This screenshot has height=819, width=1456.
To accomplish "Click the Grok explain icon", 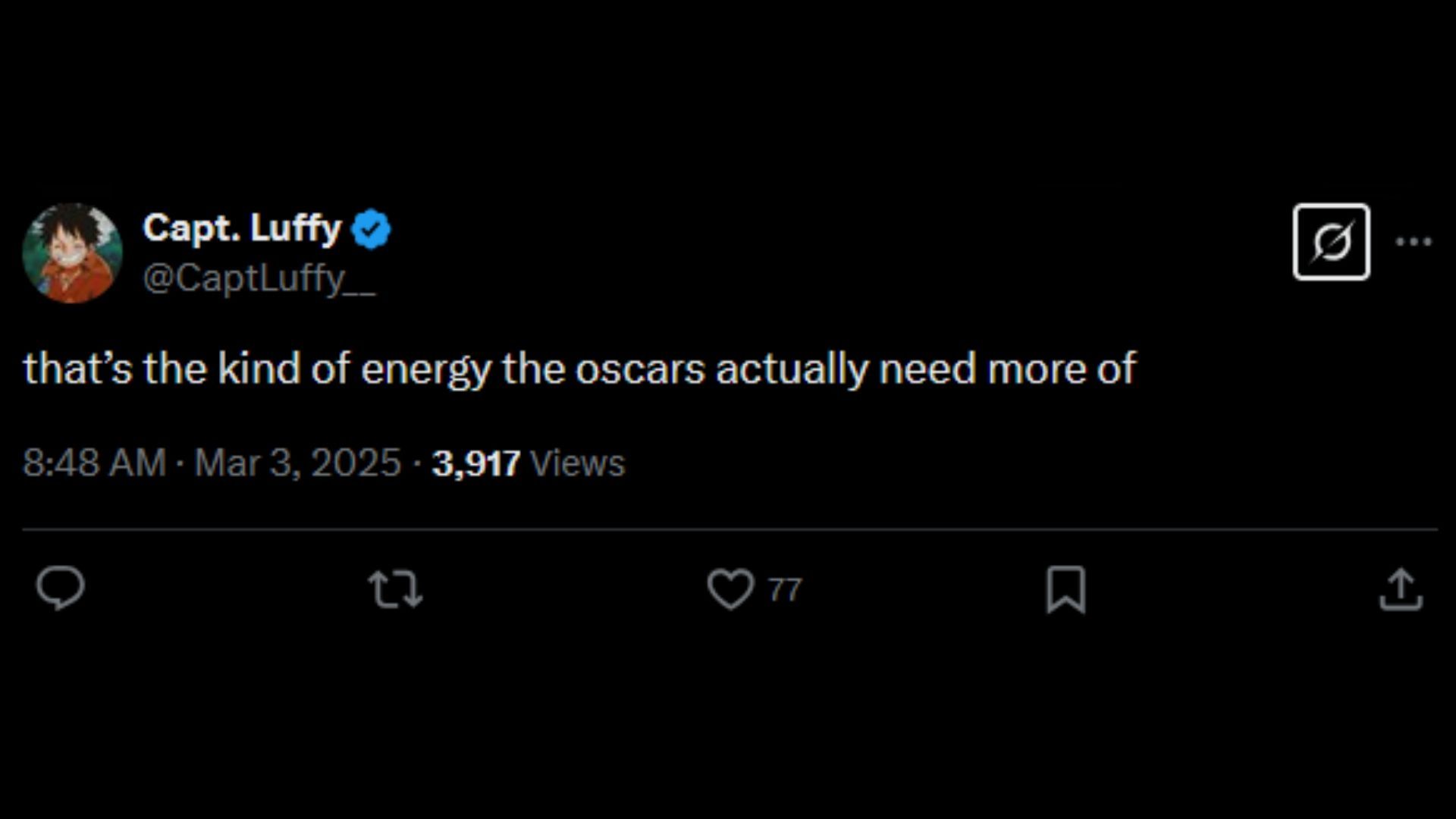I will [x=1331, y=242].
